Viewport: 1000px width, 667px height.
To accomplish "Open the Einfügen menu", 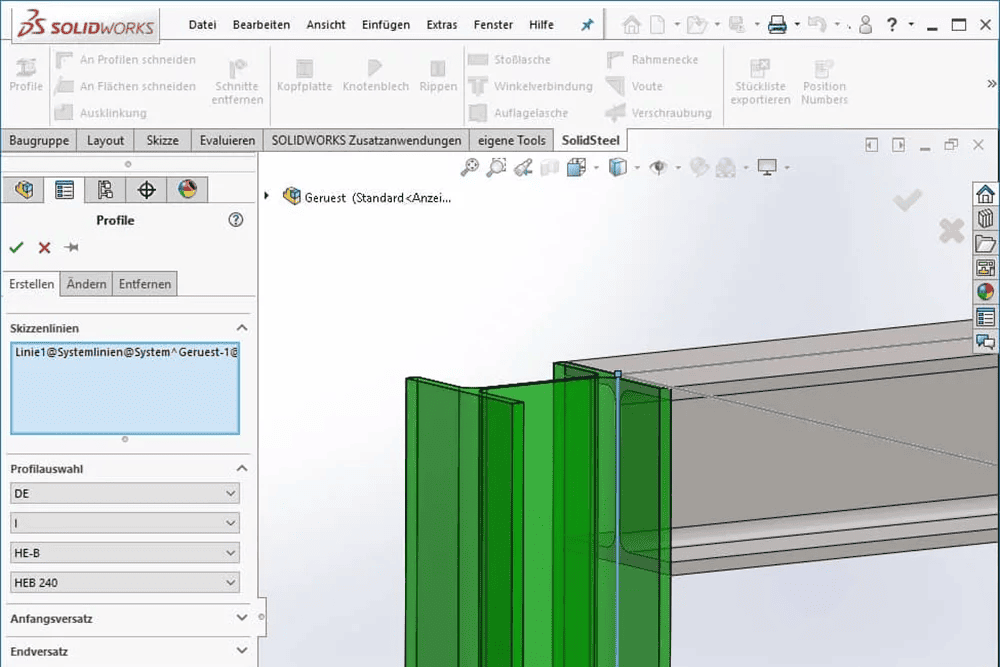I will [x=386, y=25].
